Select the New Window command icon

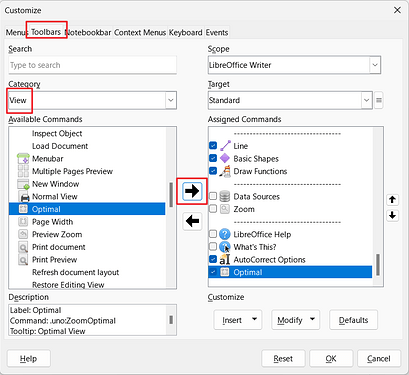tap(23, 184)
